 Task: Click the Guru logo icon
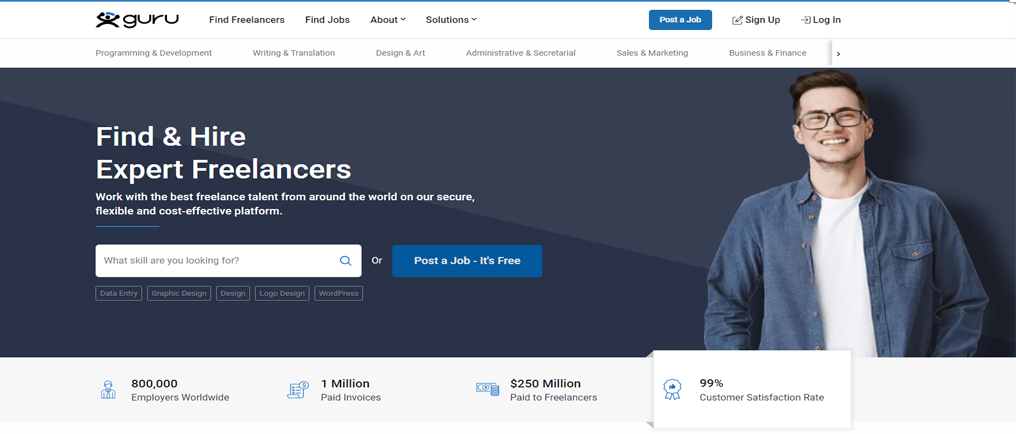tap(108, 20)
